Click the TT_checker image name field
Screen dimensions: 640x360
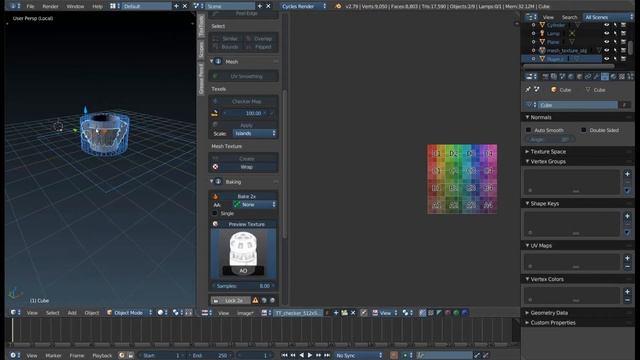pyautogui.click(x=298, y=313)
